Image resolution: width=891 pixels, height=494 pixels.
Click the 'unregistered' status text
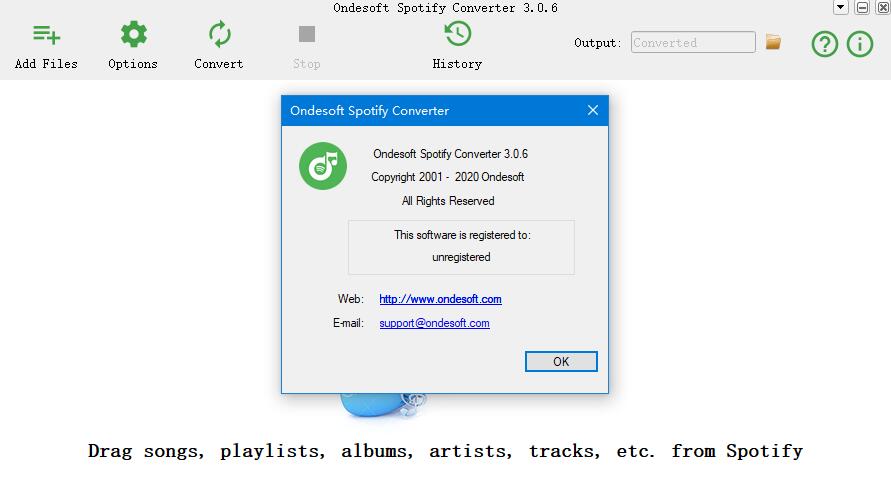click(461, 257)
